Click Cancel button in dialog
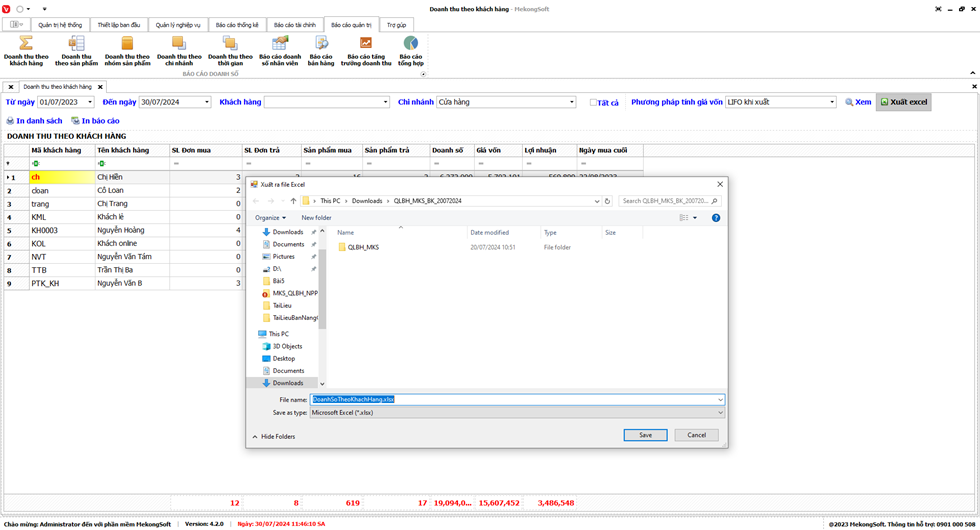Viewport: 980px width, 530px height. pyautogui.click(x=697, y=435)
